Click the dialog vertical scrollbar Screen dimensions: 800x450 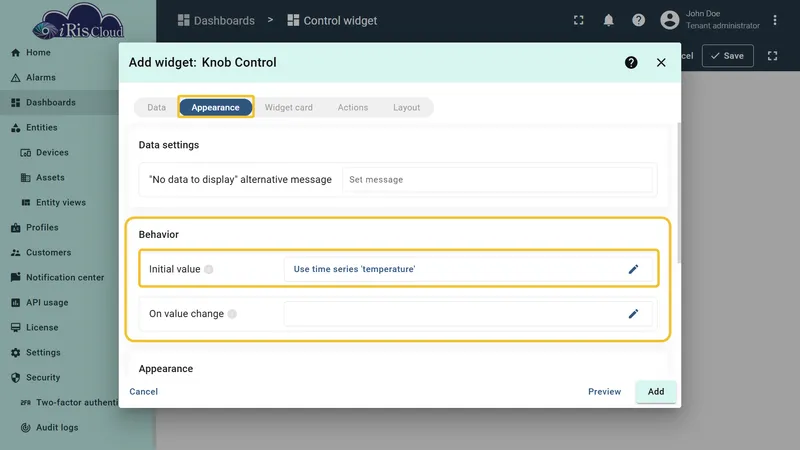coord(679,193)
